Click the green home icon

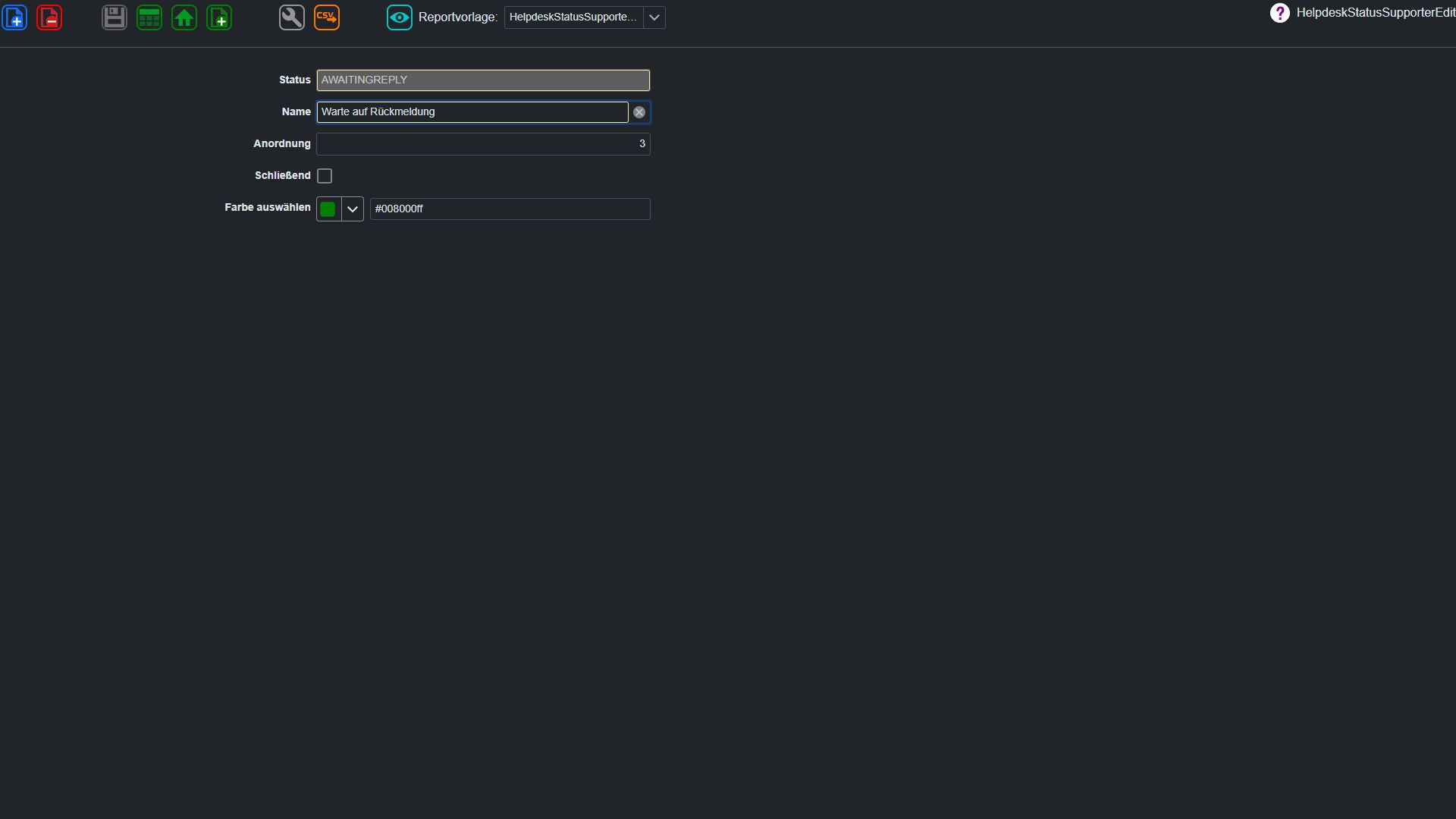point(184,17)
